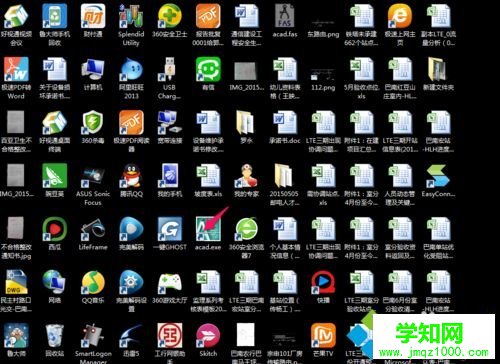Image resolution: width=500 pixels, height=364 pixels.
Task: Select the 计算机 computer icon
Action: [x=93, y=69]
